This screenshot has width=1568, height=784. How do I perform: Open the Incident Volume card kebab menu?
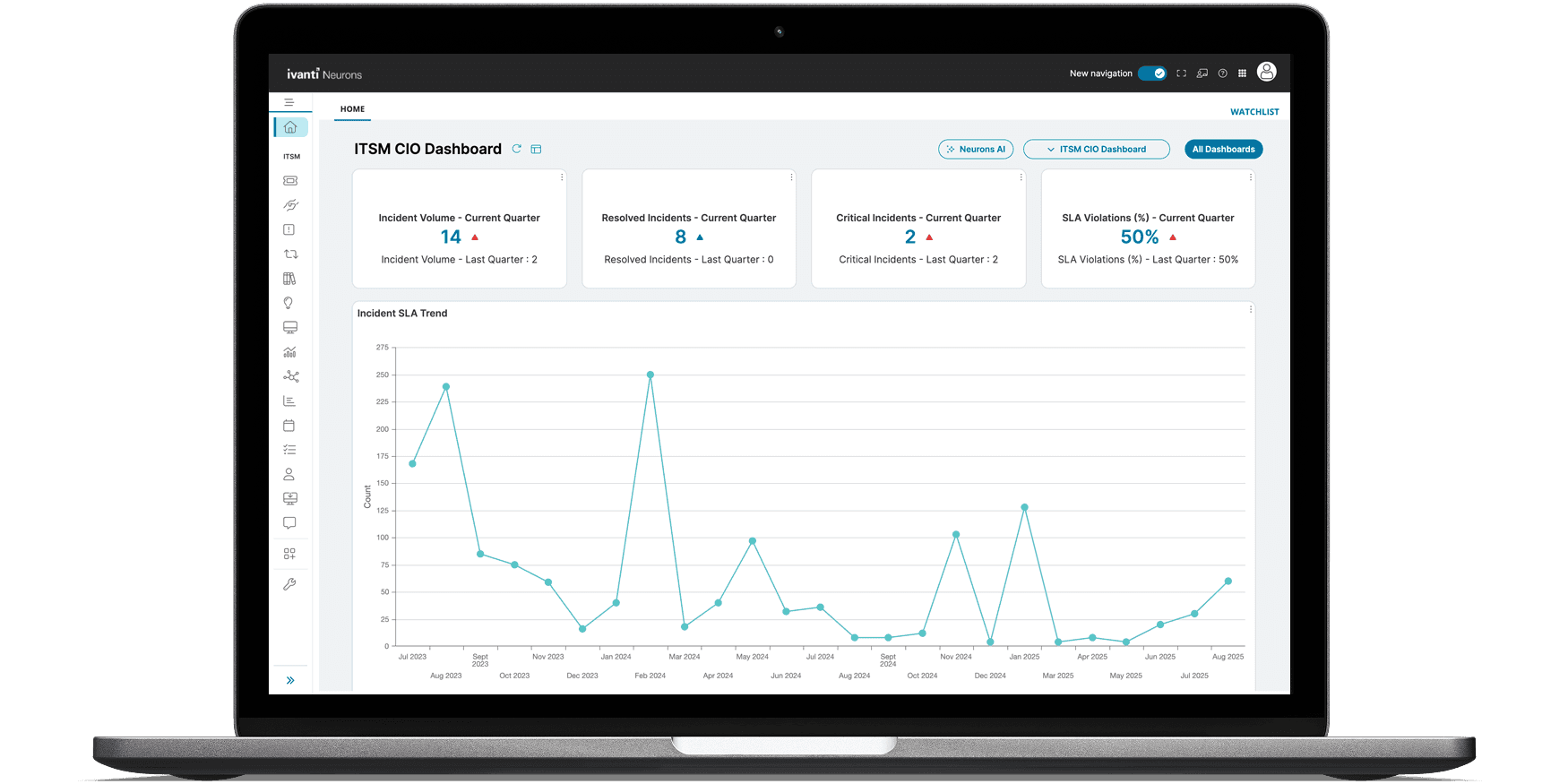tap(562, 177)
